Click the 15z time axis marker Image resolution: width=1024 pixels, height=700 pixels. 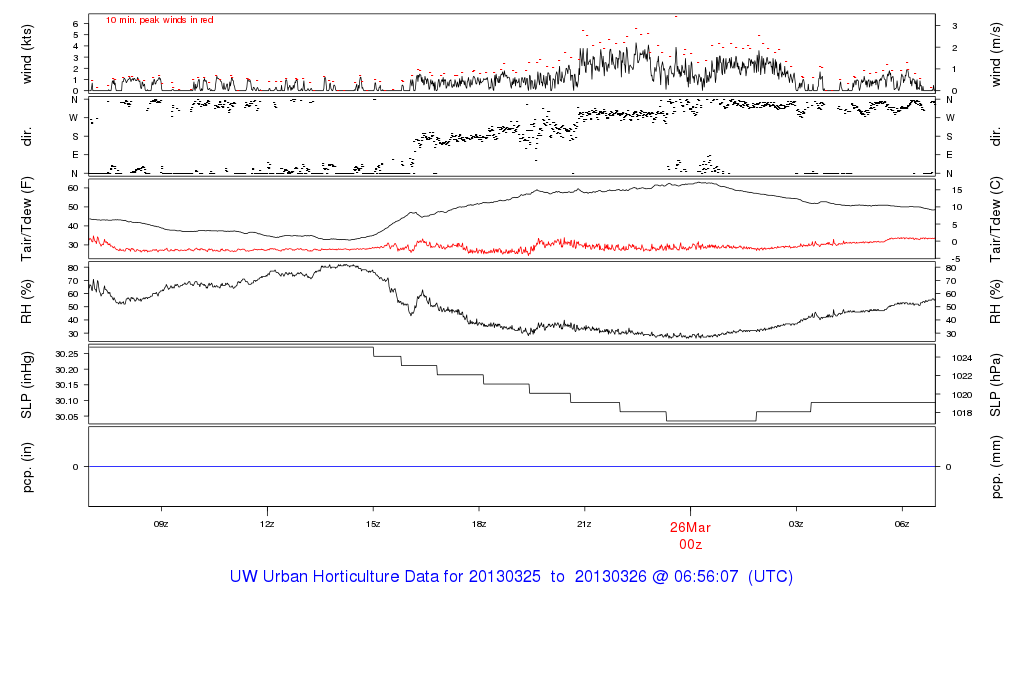[x=373, y=523]
